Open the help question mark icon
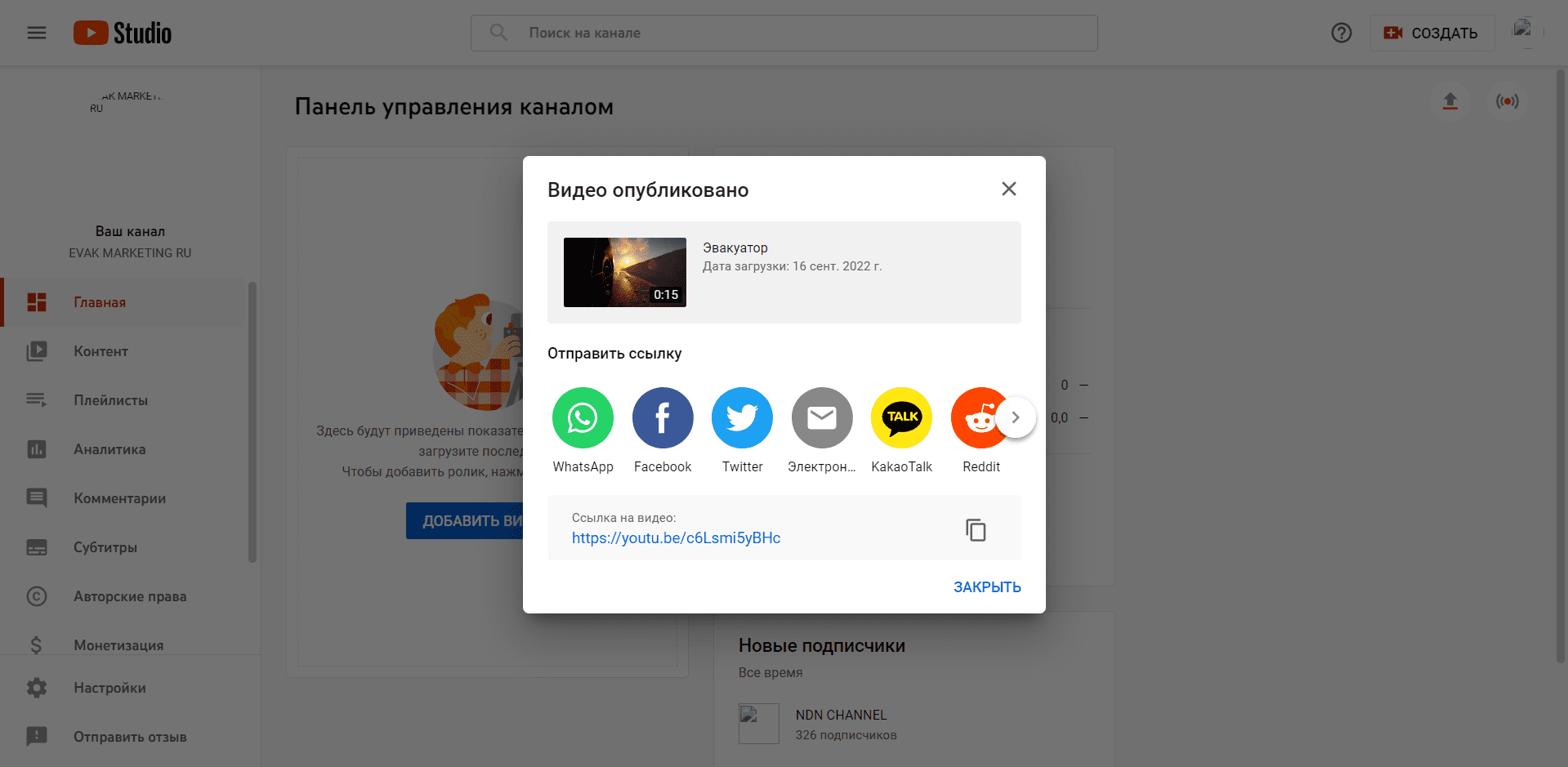The image size is (1568, 767). pos(1342,33)
